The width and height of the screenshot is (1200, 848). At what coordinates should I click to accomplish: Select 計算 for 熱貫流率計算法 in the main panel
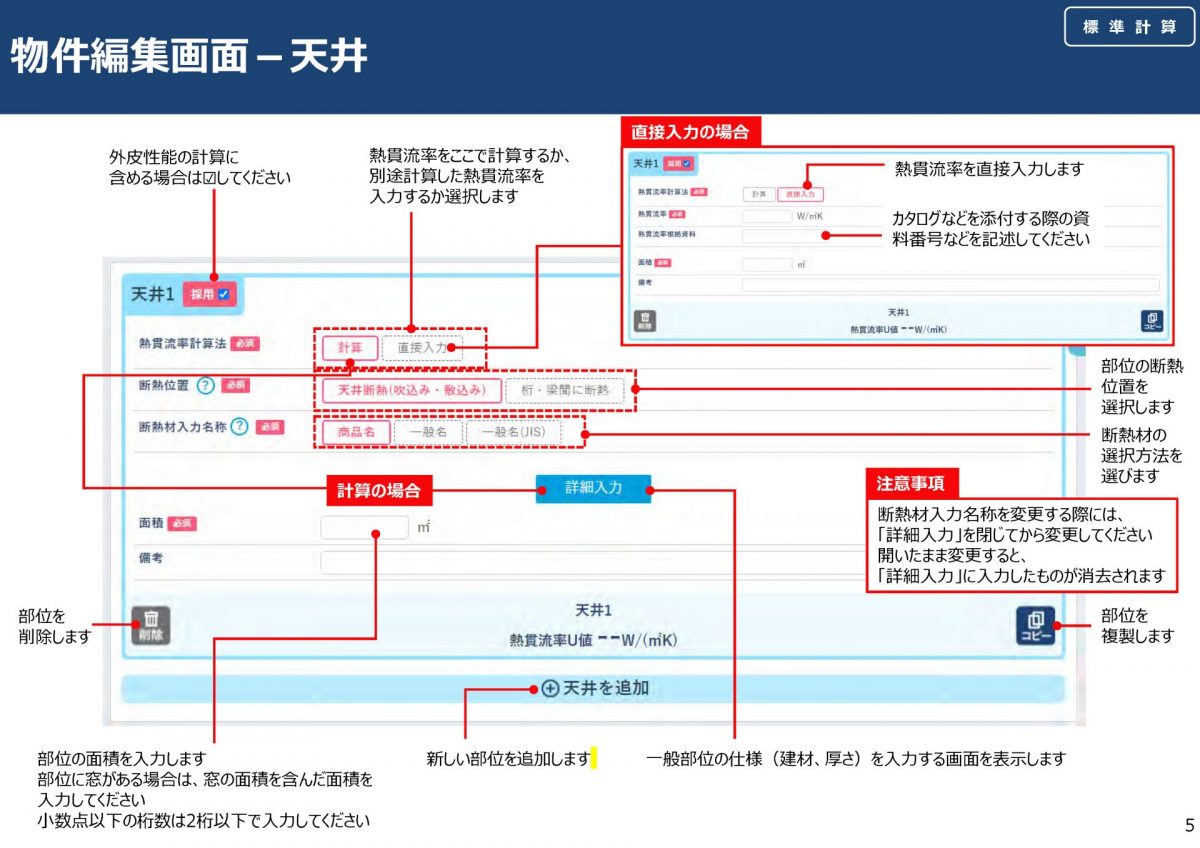(350, 348)
